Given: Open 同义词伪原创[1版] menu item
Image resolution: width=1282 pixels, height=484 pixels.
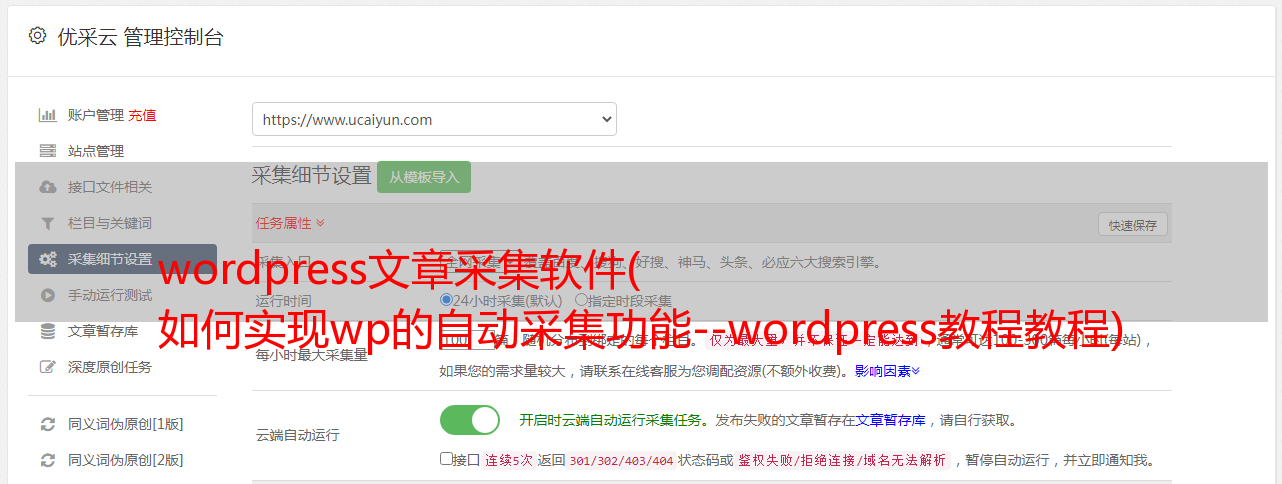Looking at the screenshot, I should pos(126,424).
